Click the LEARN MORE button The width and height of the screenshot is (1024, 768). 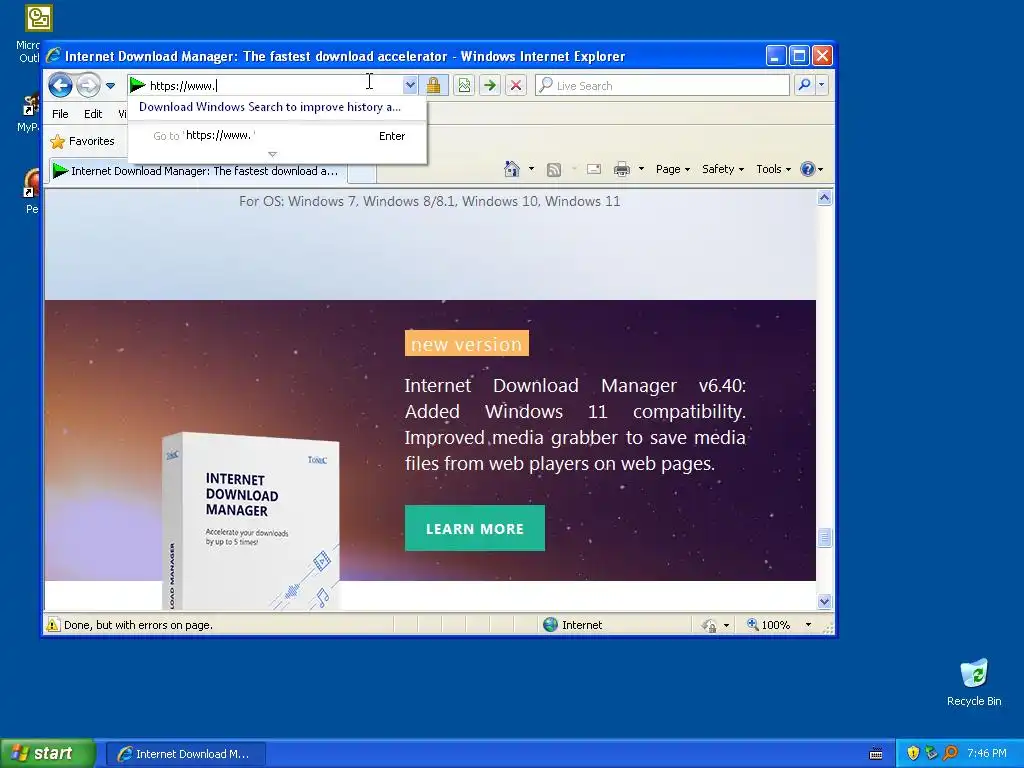(475, 528)
